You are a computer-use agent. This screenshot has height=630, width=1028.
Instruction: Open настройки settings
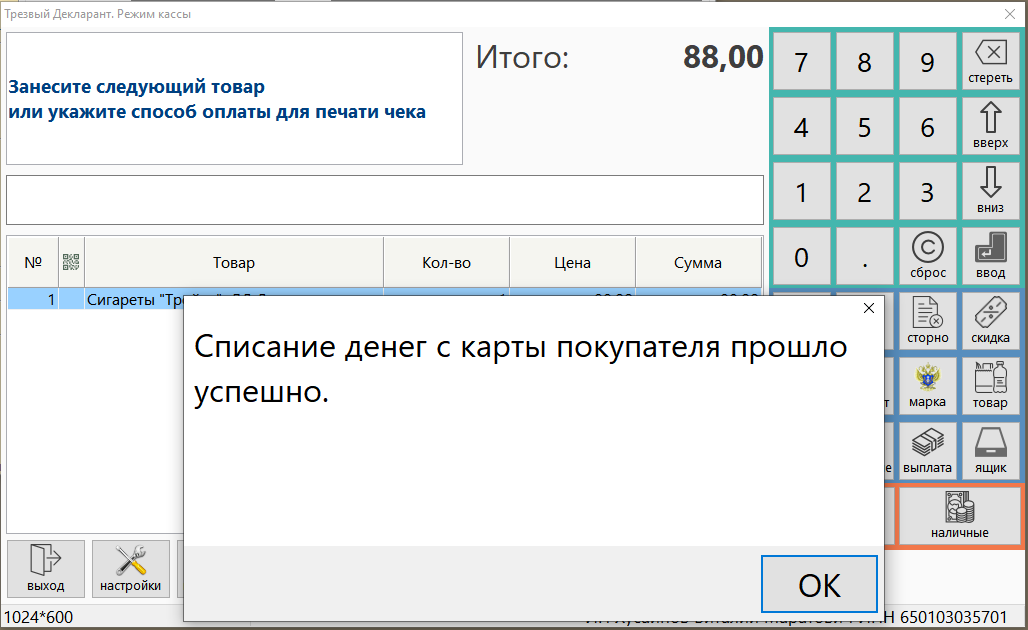coord(130,568)
